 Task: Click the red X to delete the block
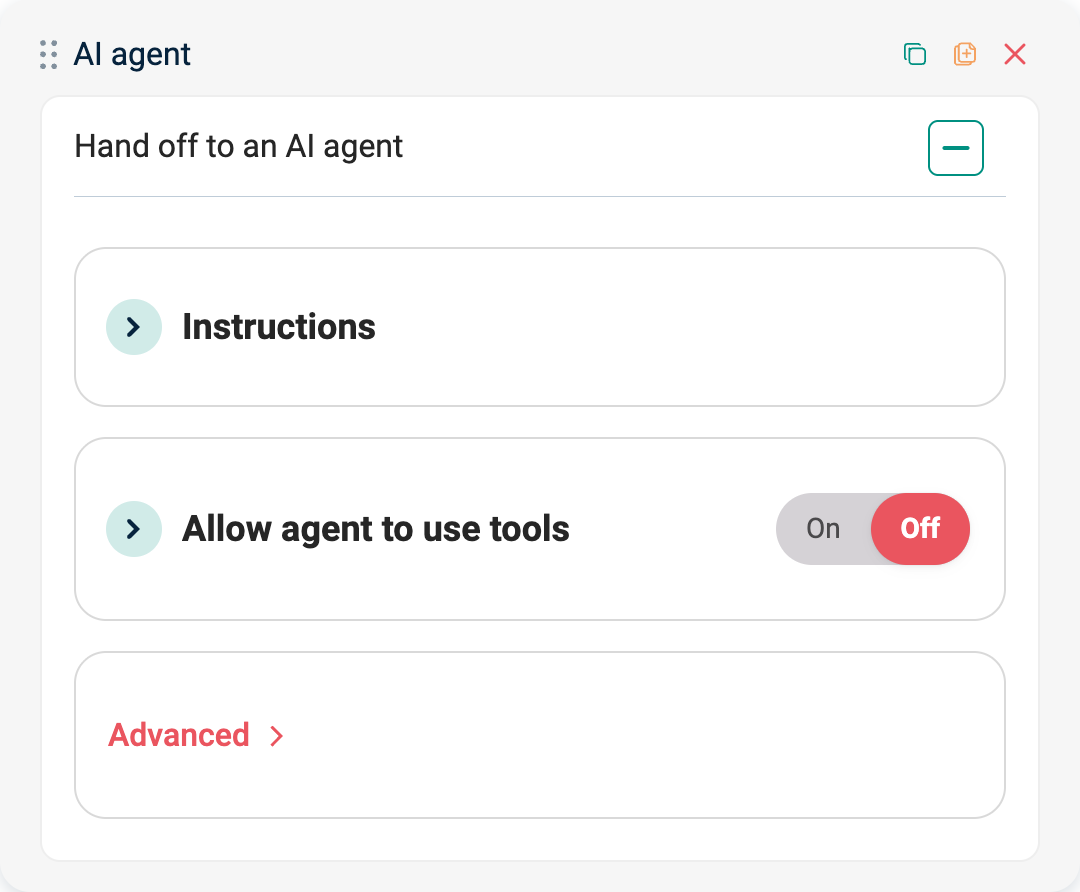pyautogui.click(x=1014, y=54)
